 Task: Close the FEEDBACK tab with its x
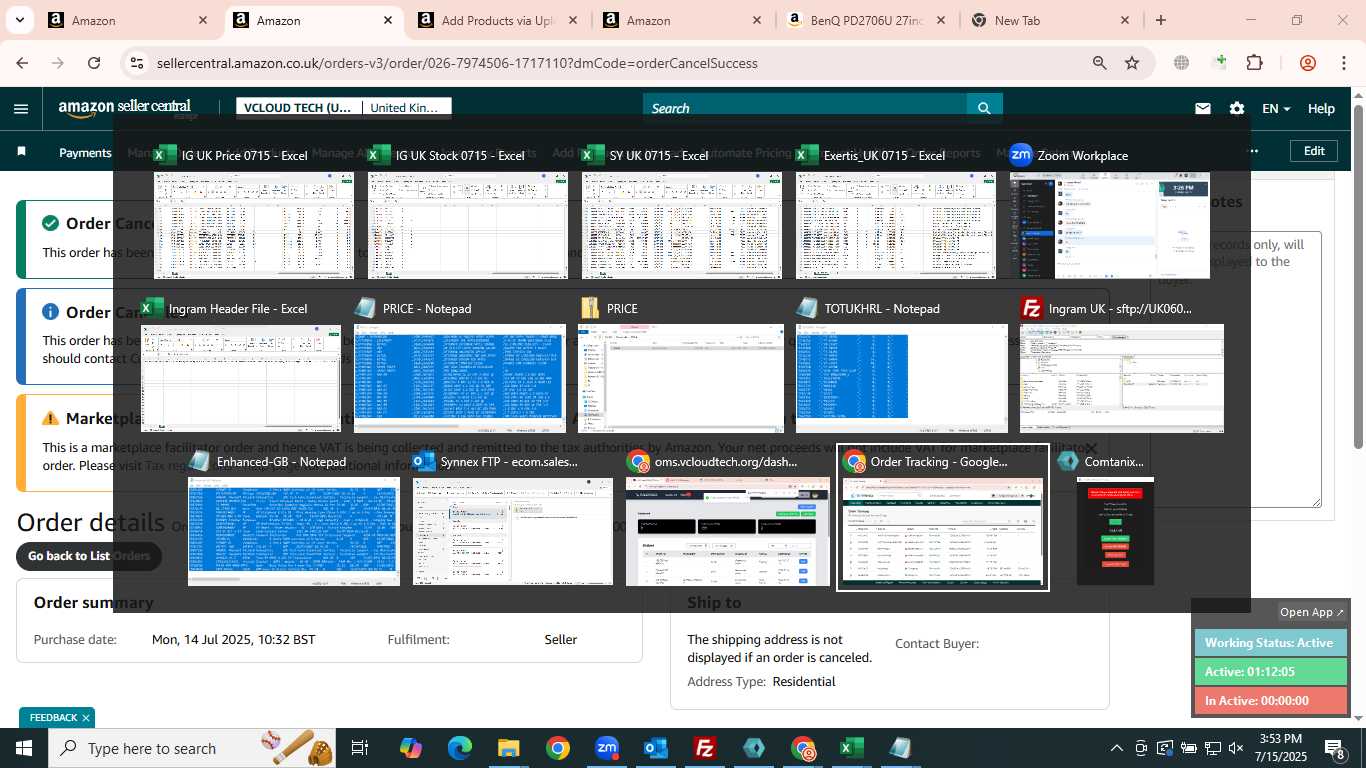pyautogui.click(x=86, y=718)
